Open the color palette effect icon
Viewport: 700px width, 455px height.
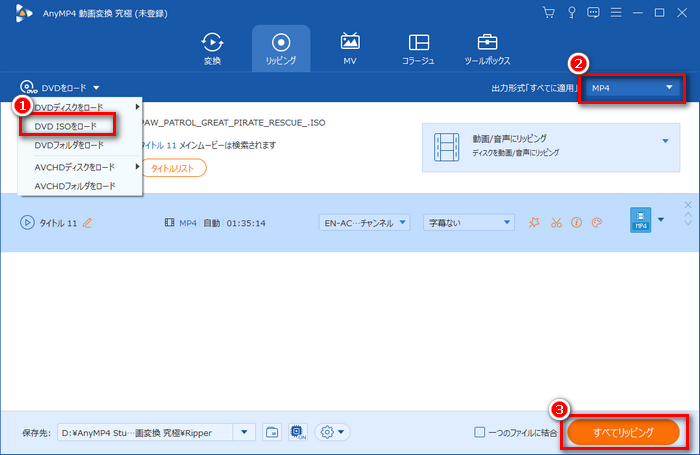pyautogui.click(x=596, y=222)
